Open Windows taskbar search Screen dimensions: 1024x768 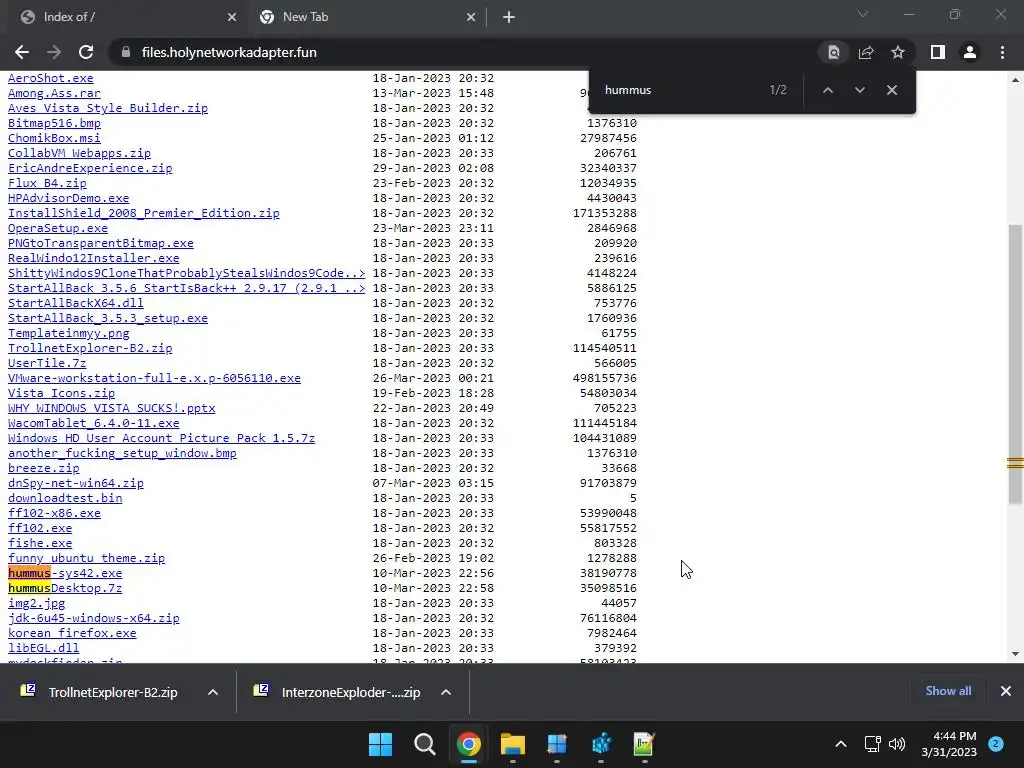pyautogui.click(x=424, y=744)
